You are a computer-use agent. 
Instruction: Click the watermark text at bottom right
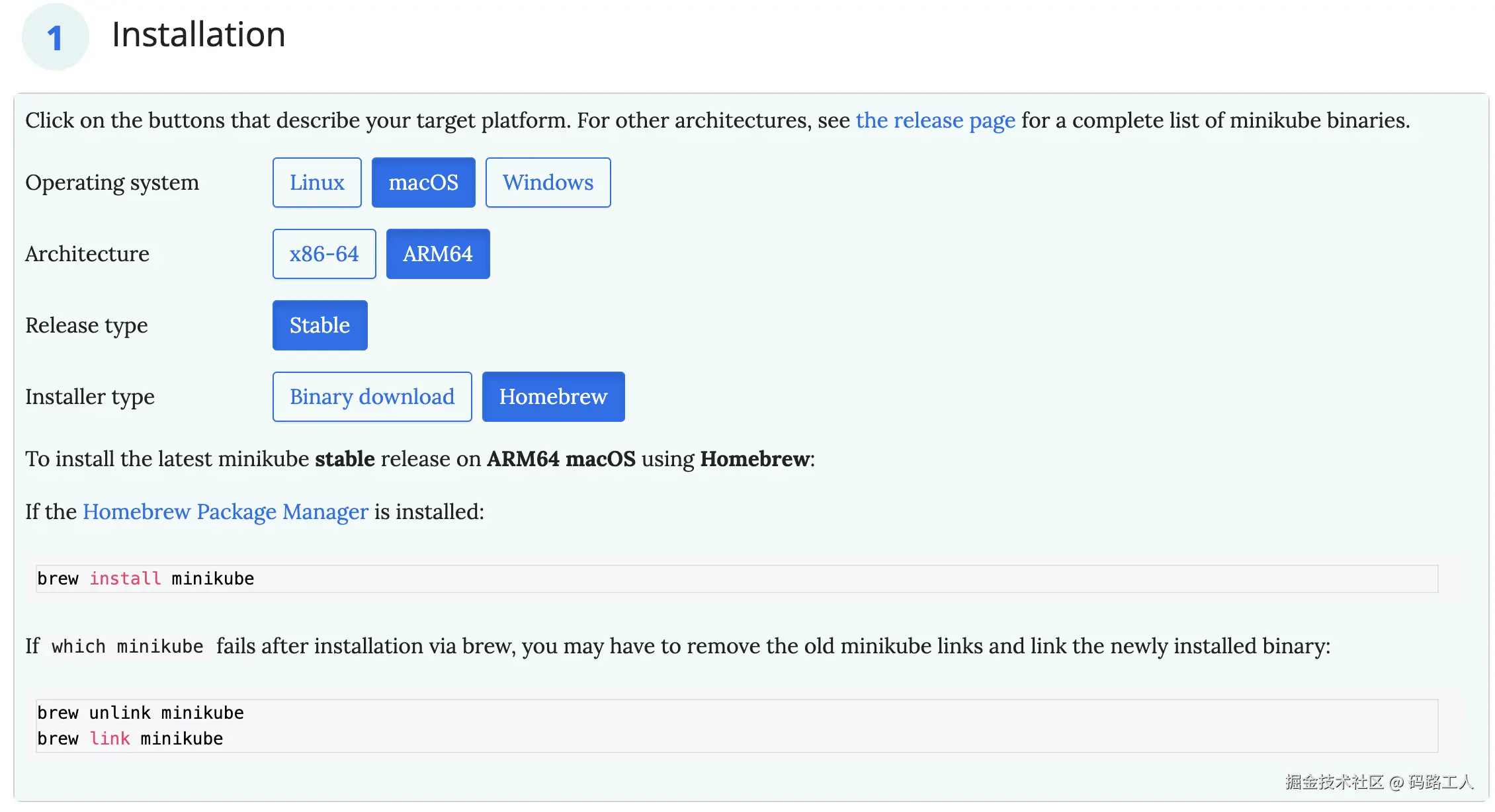click(x=1379, y=782)
